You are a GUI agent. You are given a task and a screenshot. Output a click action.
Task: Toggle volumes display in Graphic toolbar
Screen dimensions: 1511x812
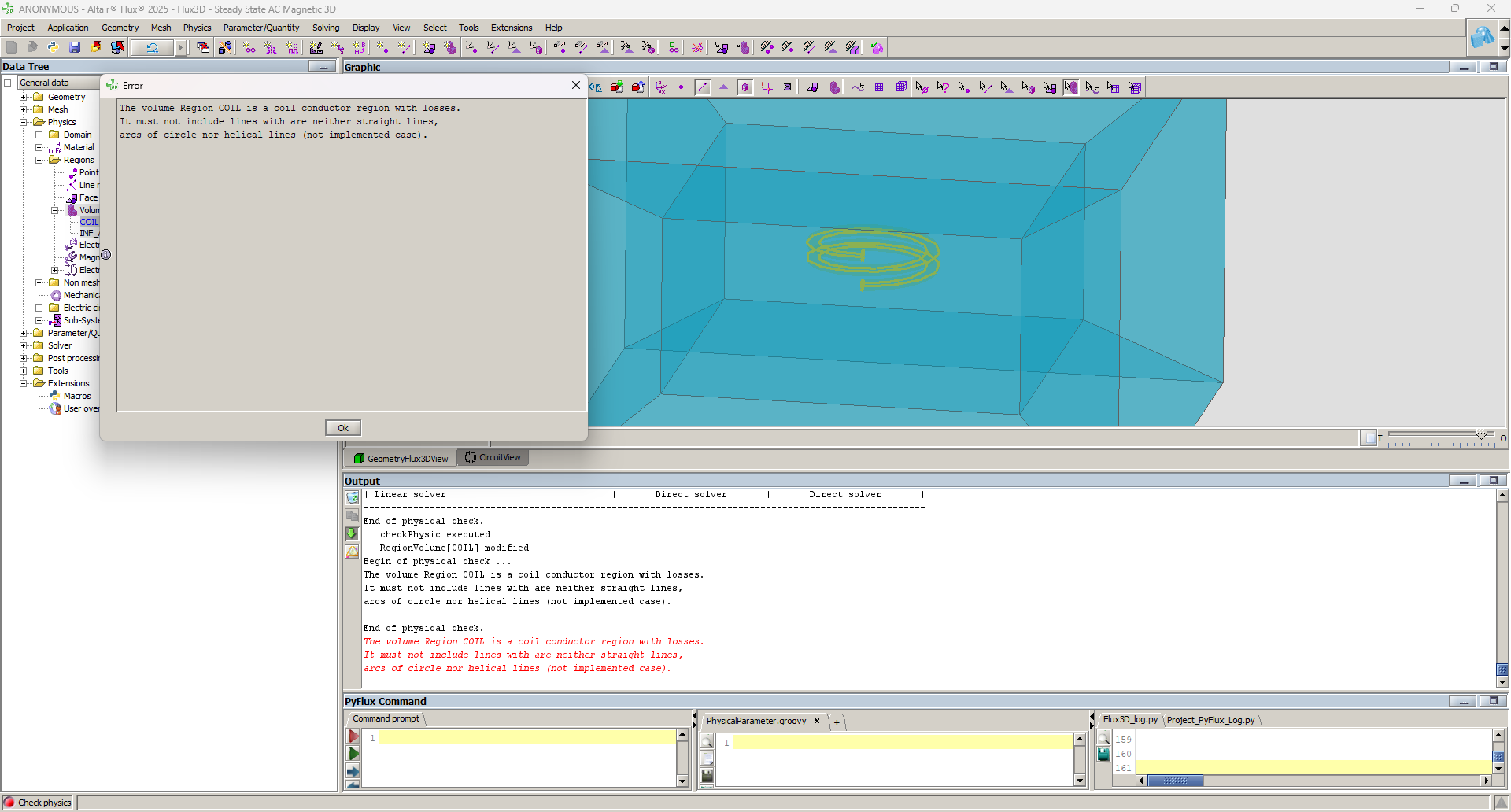(745, 87)
